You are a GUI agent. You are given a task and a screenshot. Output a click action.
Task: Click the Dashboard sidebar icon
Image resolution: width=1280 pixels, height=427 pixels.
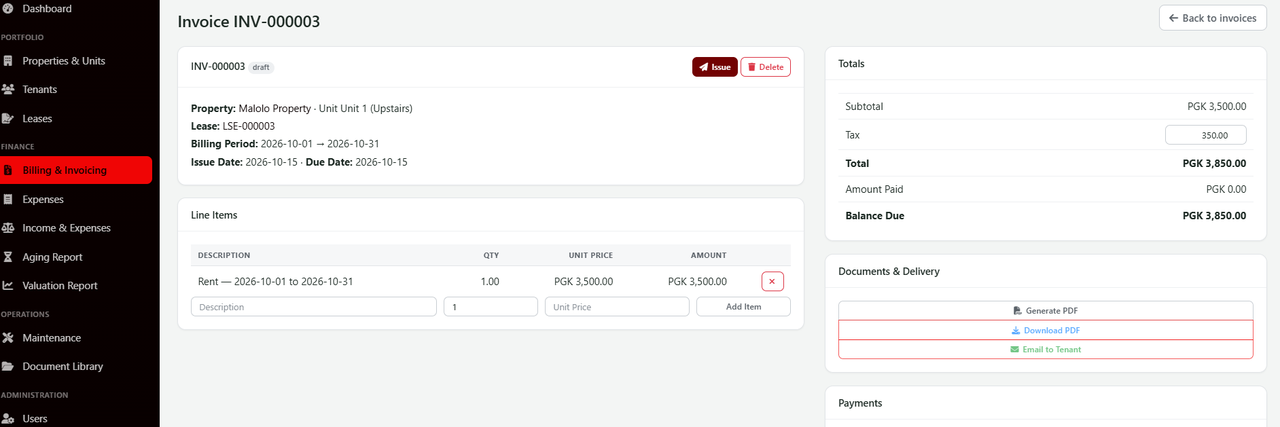point(8,9)
